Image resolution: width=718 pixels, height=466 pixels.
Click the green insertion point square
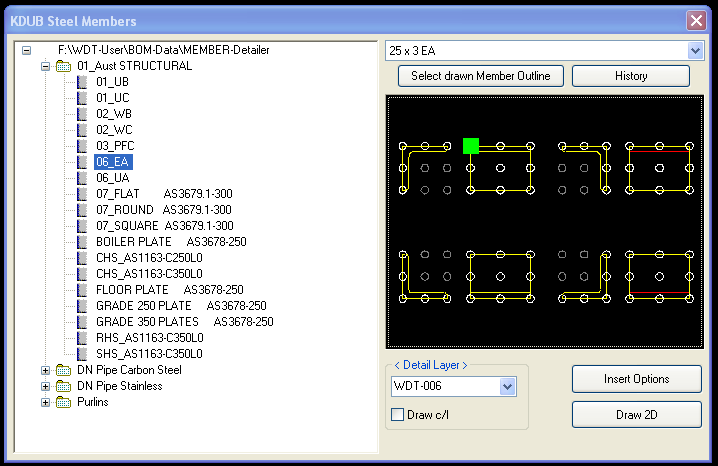click(x=471, y=146)
